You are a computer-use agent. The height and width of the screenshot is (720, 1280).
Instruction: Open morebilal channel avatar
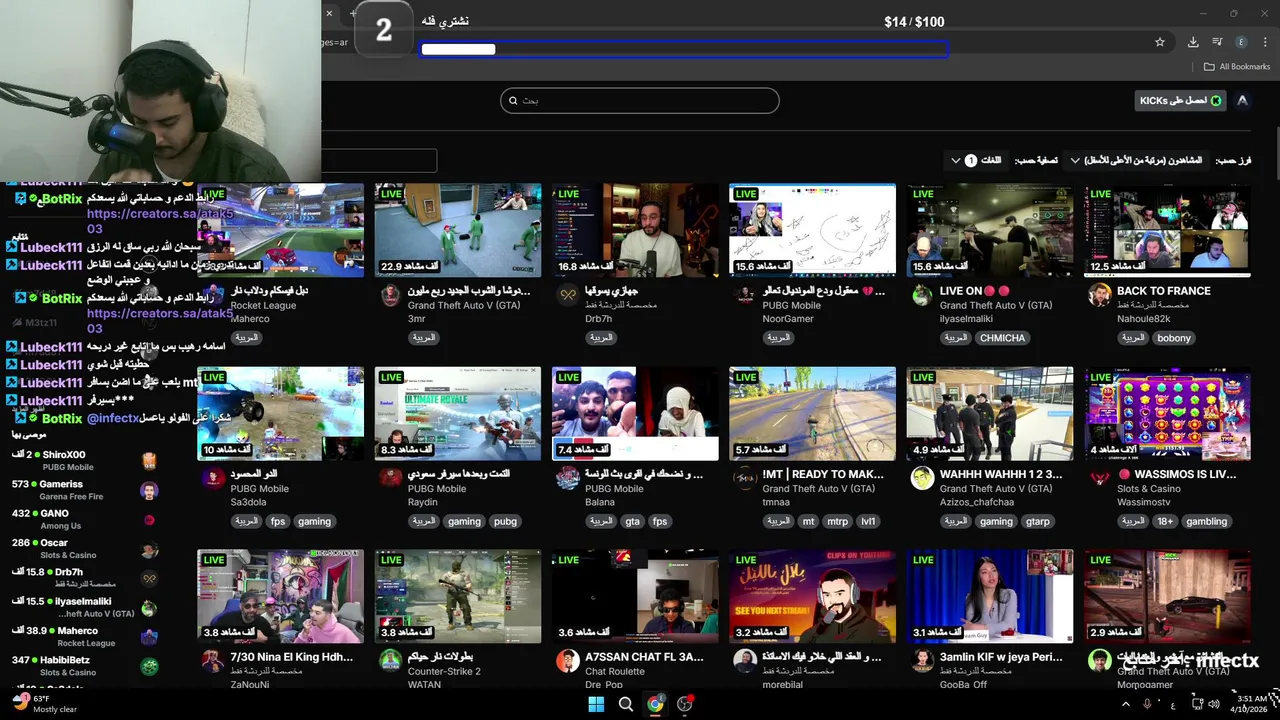(x=745, y=661)
